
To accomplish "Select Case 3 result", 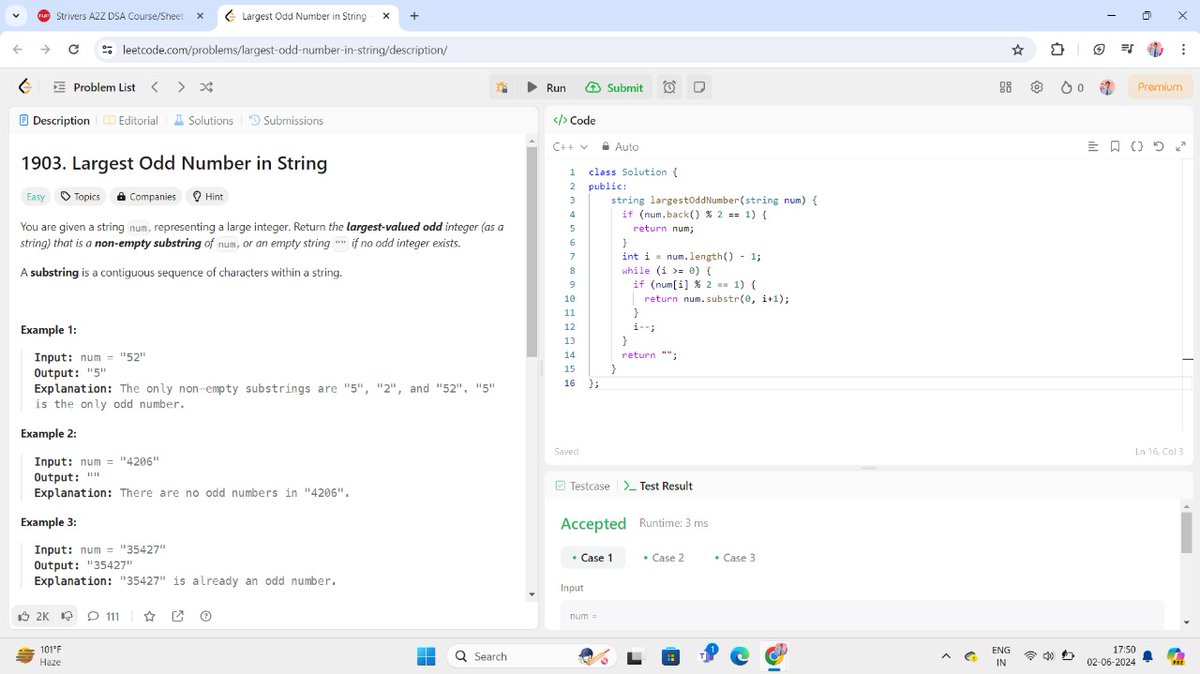I will click(735, 558).
